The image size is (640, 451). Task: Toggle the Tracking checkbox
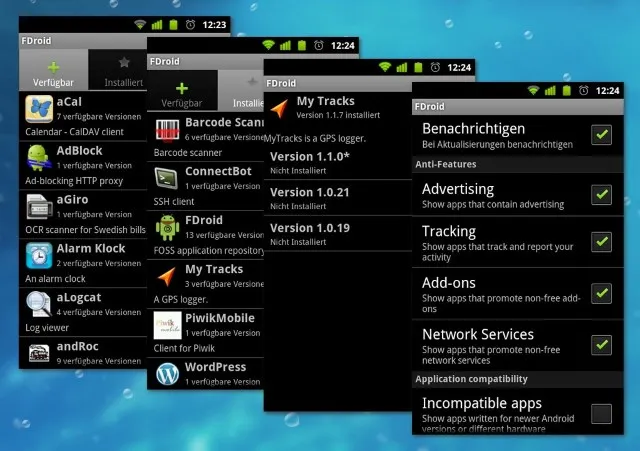point(601,242)
